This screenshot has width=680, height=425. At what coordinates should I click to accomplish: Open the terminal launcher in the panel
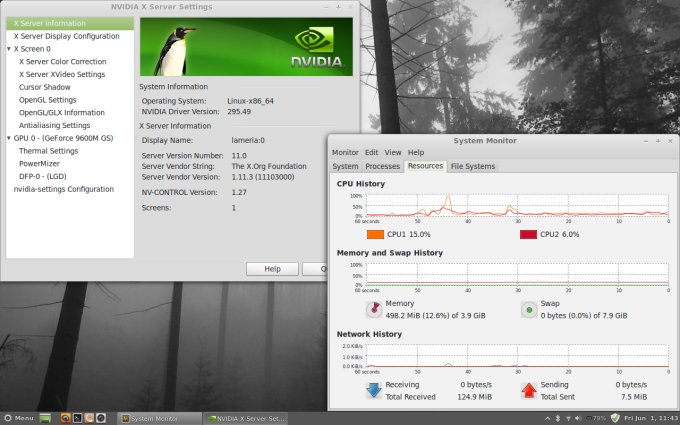coord(77,418)
